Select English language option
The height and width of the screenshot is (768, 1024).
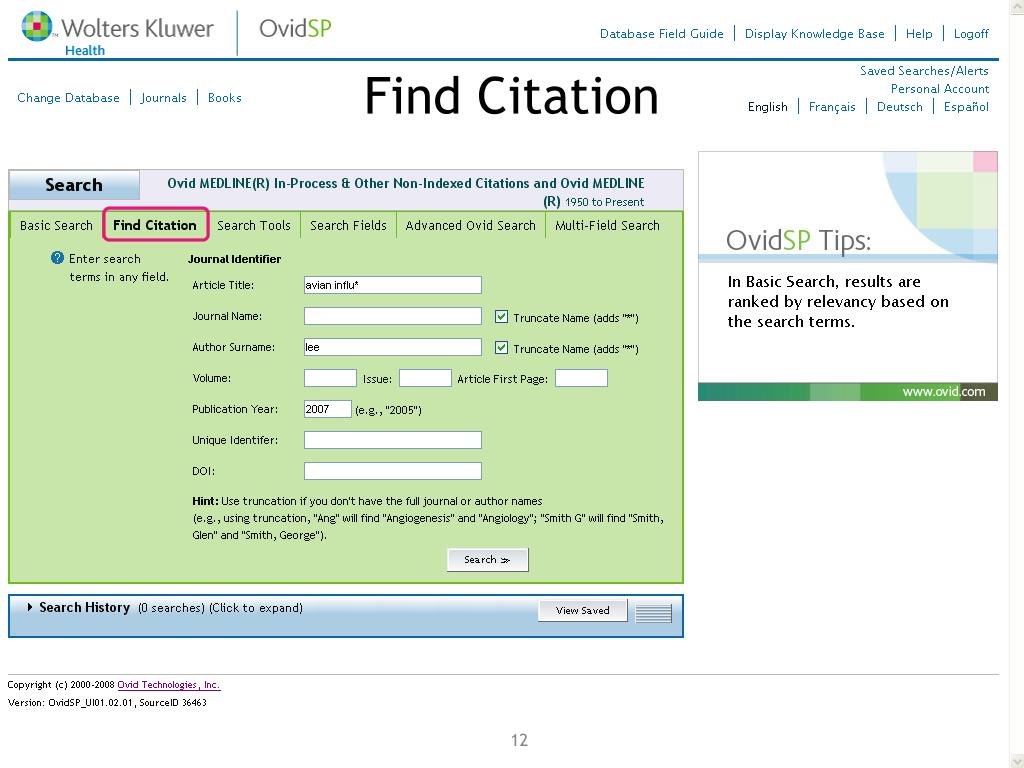767,106
